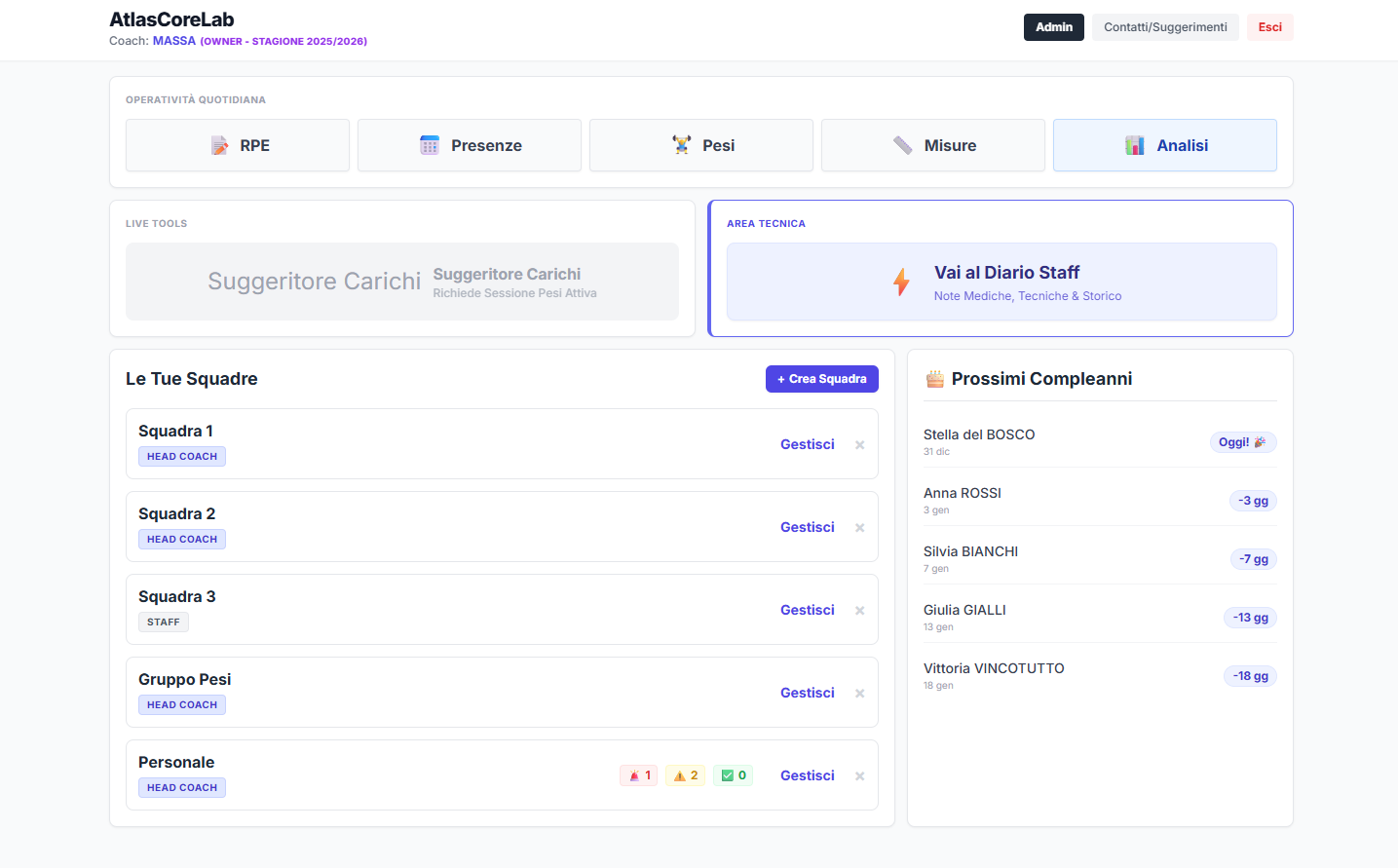Select Stella del BOSCO birthday entry
This screenshot has height=868, width=1398.
(x=1100, y=442)
